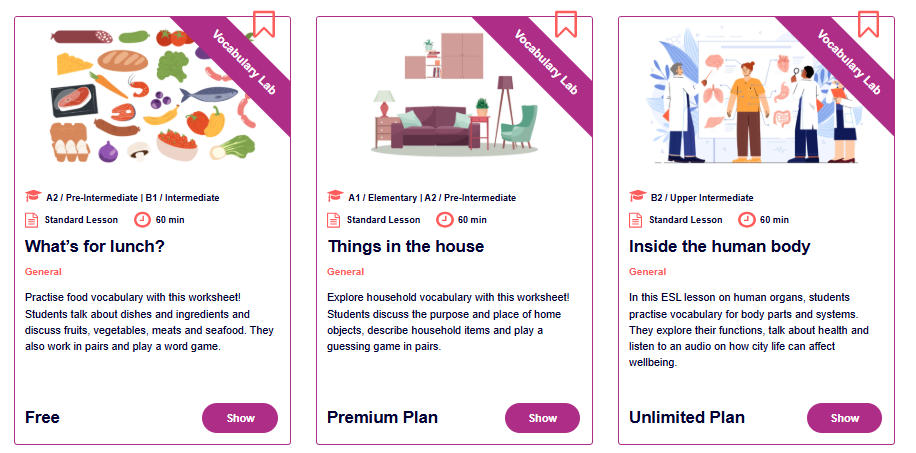Click the document icon on Things in the house card

click(335, 220)
